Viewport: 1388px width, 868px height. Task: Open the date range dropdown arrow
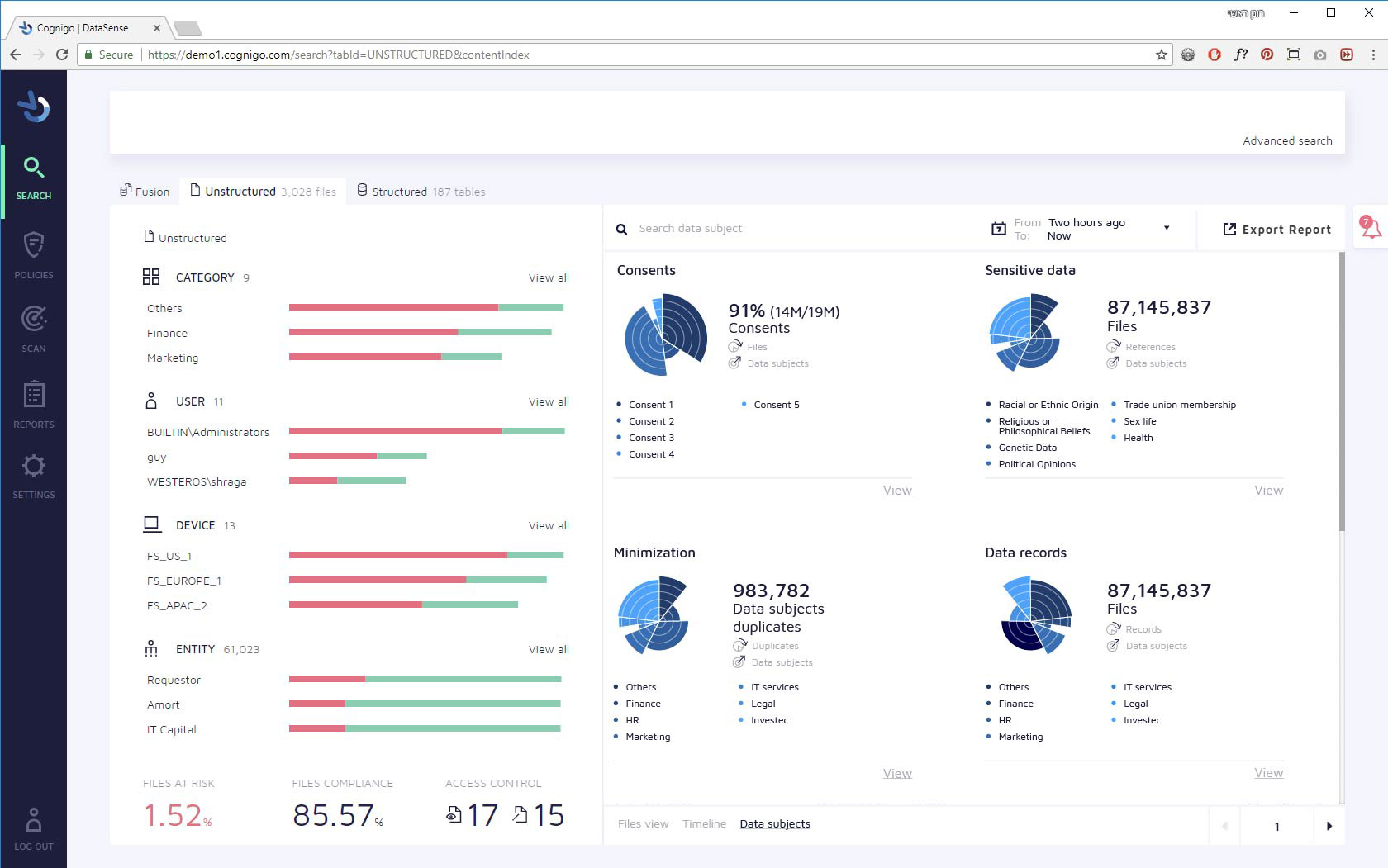(1167, 228)
